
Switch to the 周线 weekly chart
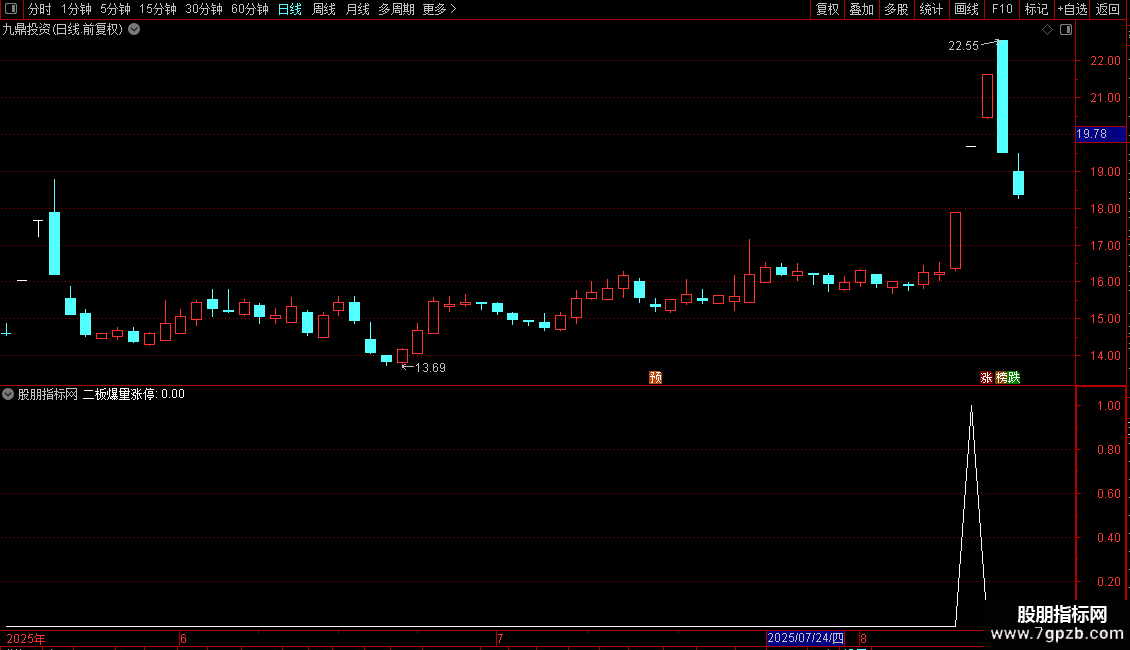tap(324, 9)
